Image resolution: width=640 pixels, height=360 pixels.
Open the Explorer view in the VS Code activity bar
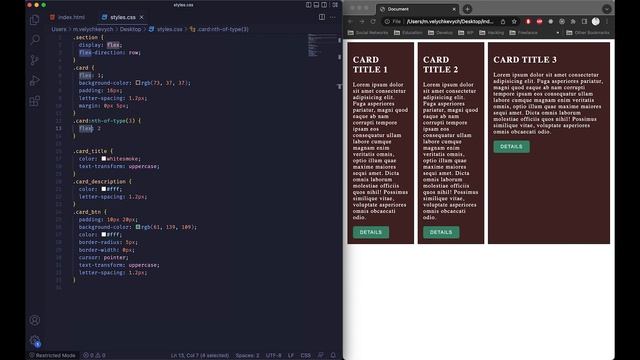35,19
